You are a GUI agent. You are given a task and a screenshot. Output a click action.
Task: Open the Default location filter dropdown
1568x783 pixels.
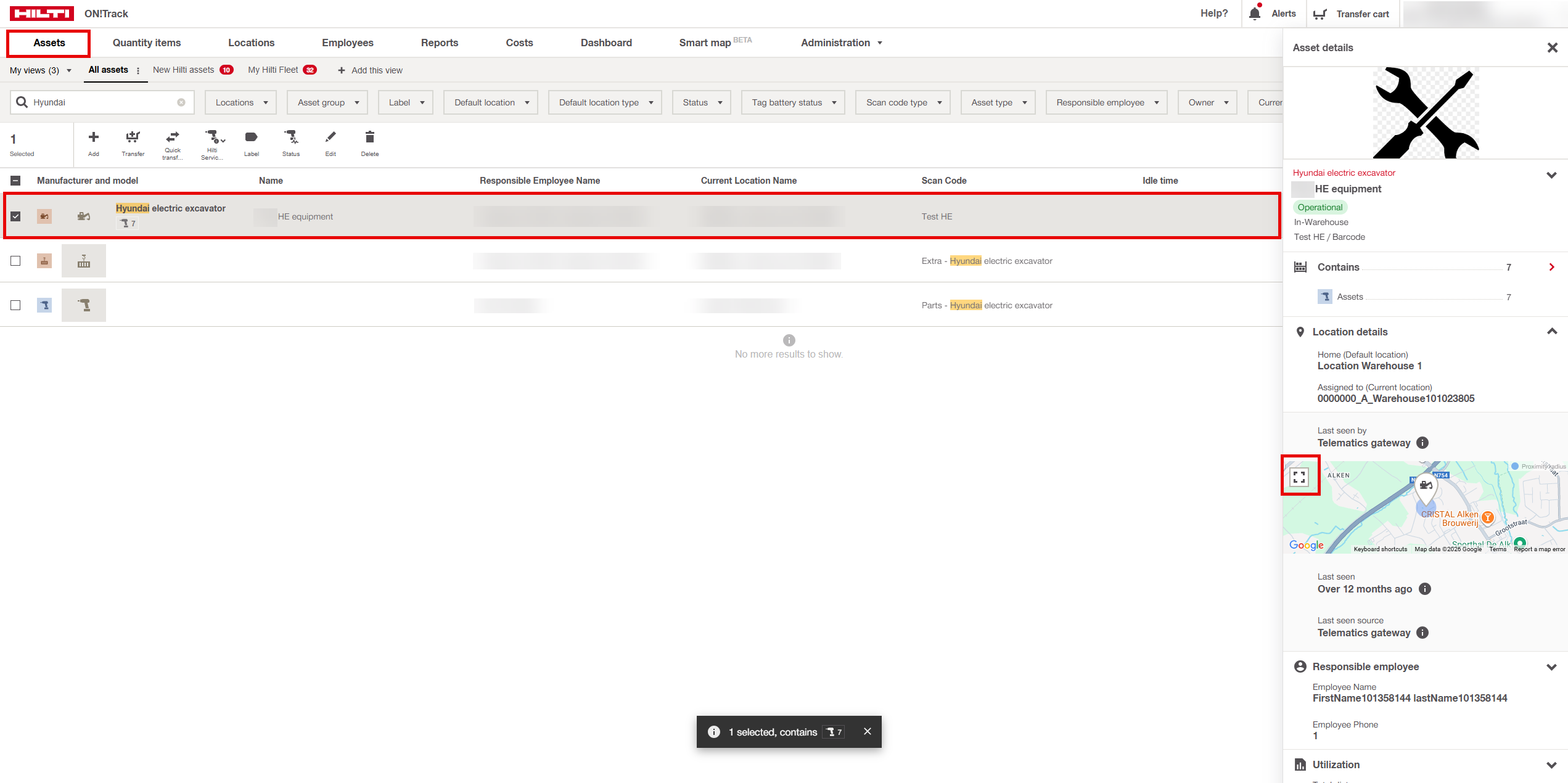pos(491,102)
